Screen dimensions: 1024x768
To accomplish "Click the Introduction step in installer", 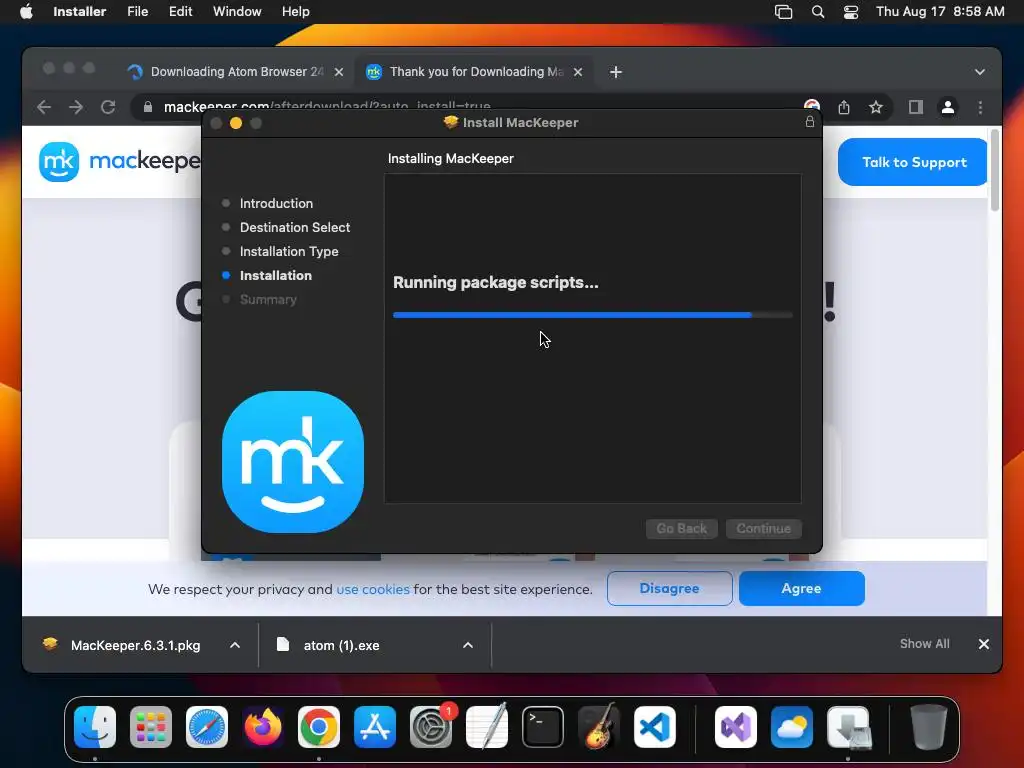I will pos(276,203).
